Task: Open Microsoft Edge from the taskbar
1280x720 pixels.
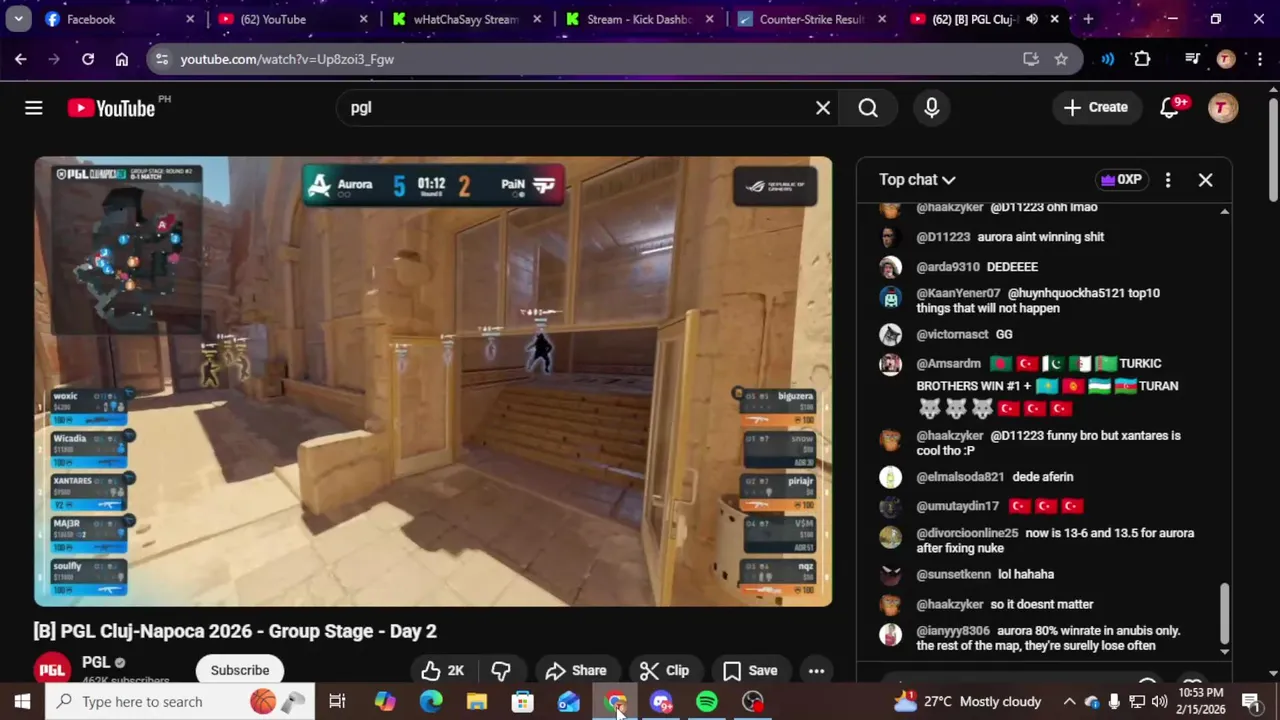Action: coord(431,702)
